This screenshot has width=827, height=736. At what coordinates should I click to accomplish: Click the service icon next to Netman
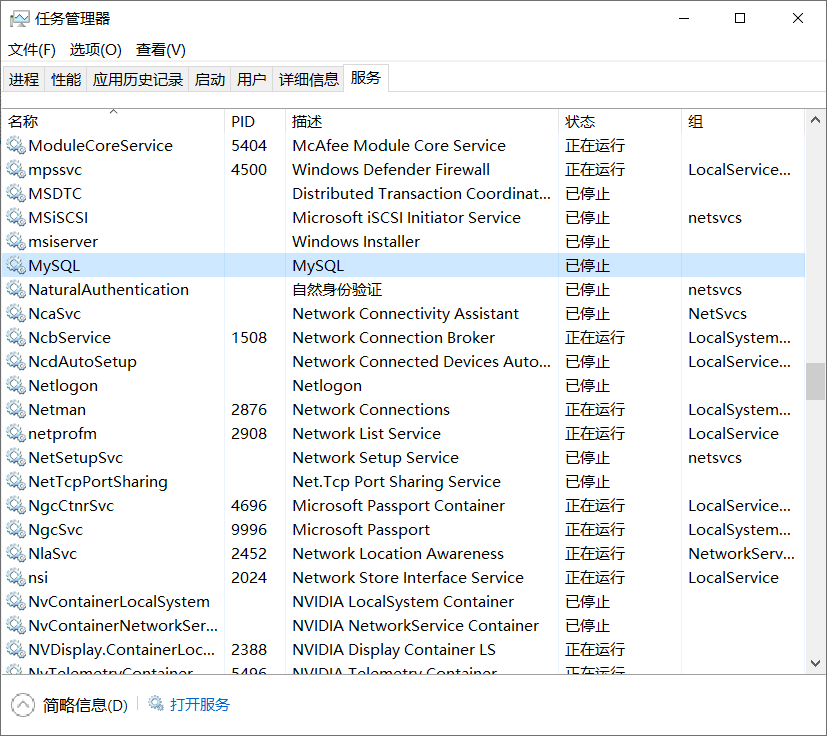16,409
